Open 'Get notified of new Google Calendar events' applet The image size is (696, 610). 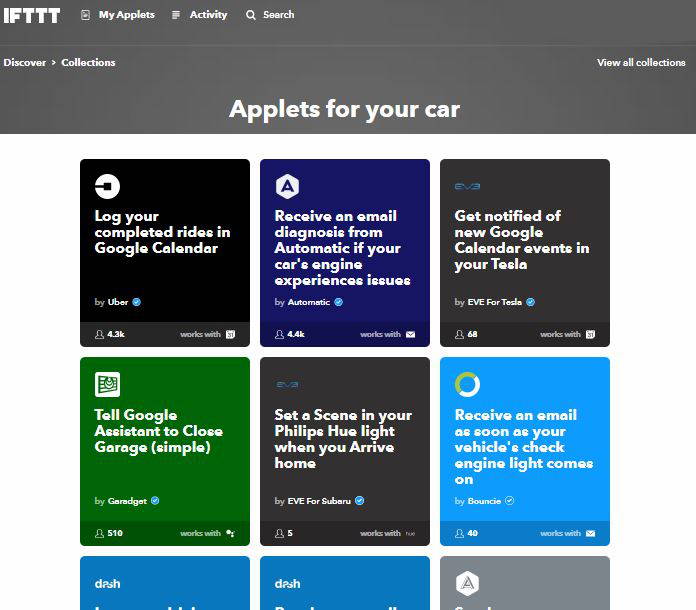point(522,240)
